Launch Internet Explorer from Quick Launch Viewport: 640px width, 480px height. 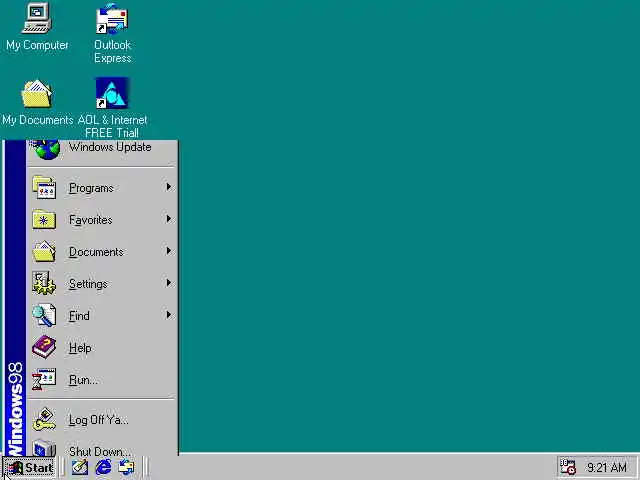(103, 467)
